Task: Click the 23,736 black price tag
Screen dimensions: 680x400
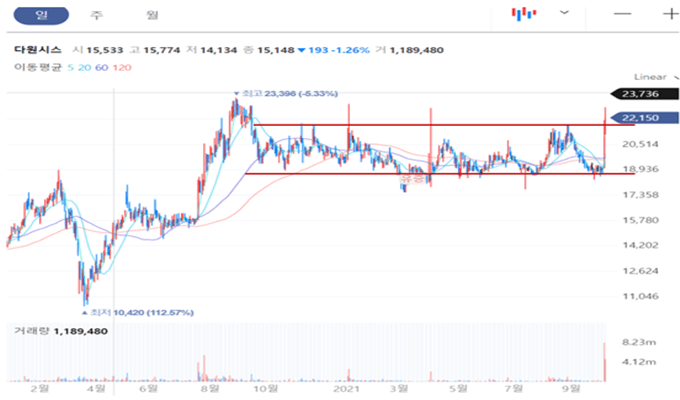Action: (644, 94)
